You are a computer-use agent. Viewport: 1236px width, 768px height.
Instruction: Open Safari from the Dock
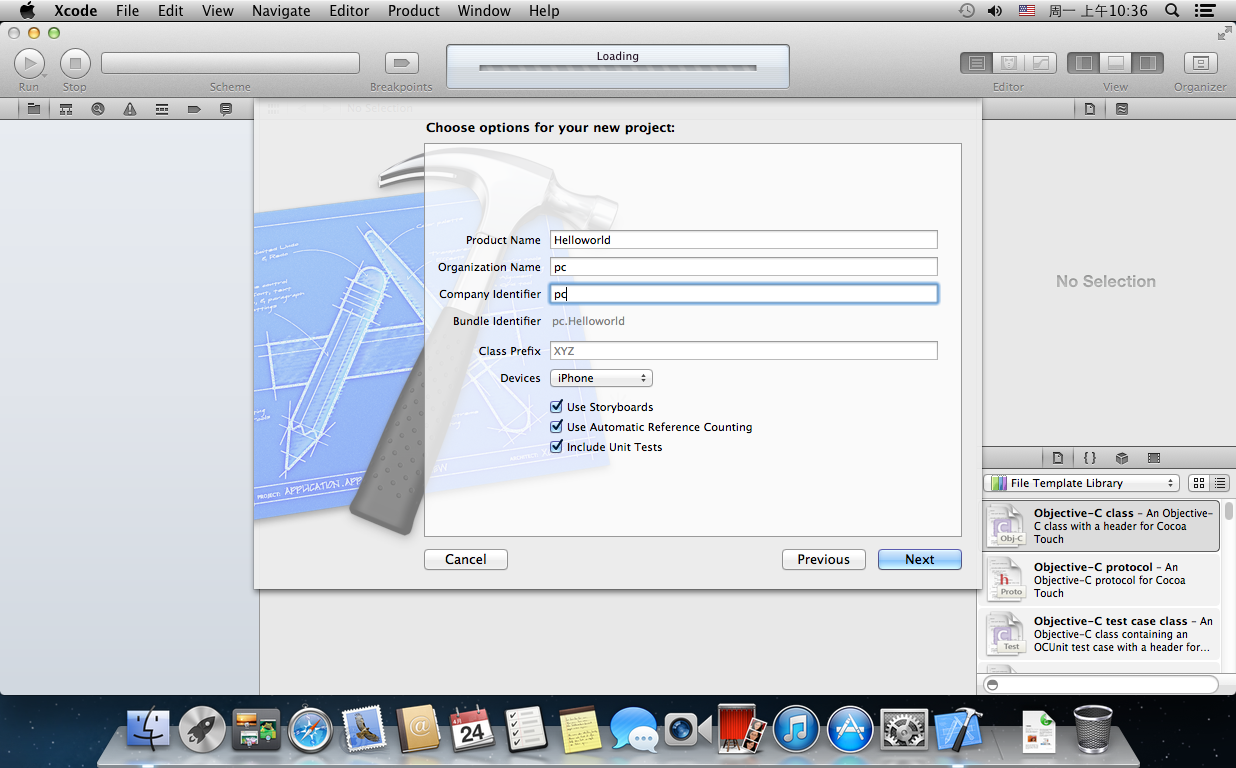(x=310, y=730)
